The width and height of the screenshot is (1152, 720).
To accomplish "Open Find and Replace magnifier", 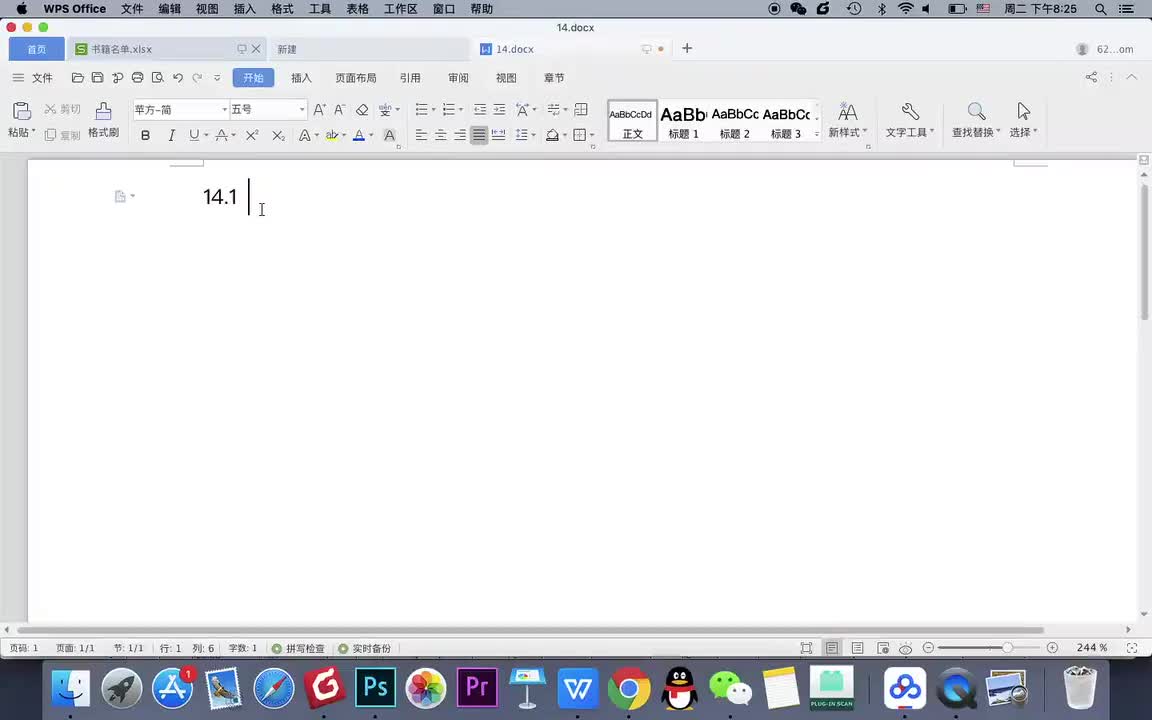I will pyautogui.click(x=976, y=111).
